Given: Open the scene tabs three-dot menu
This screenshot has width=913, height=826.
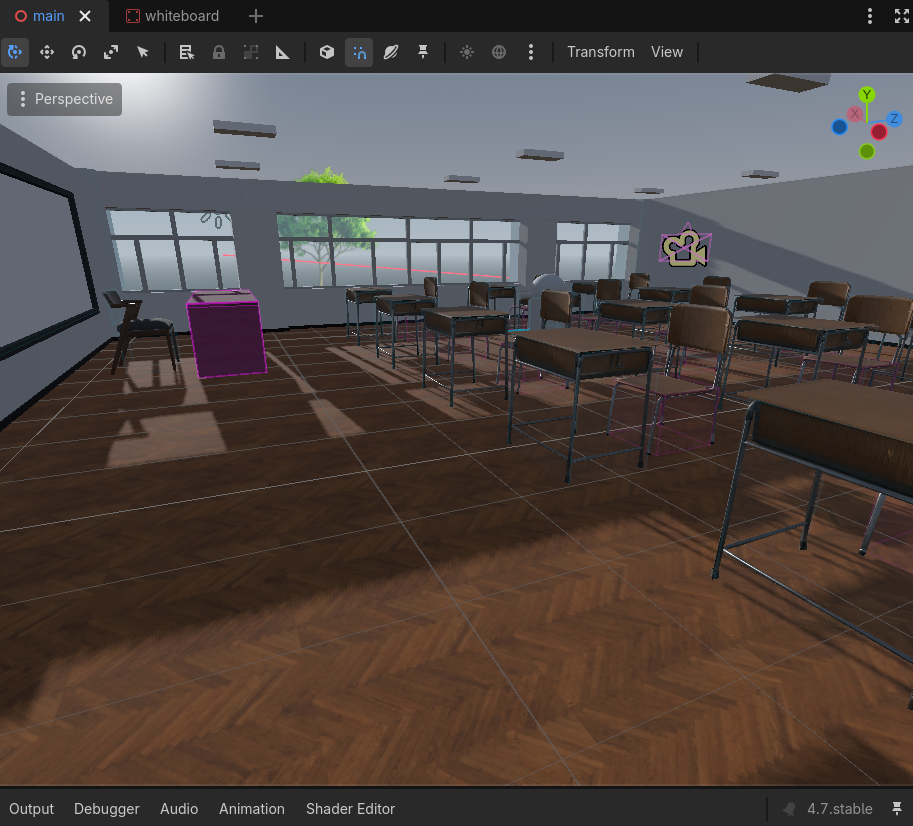Looking at the screenshot, I should click(x=869, y=16).
